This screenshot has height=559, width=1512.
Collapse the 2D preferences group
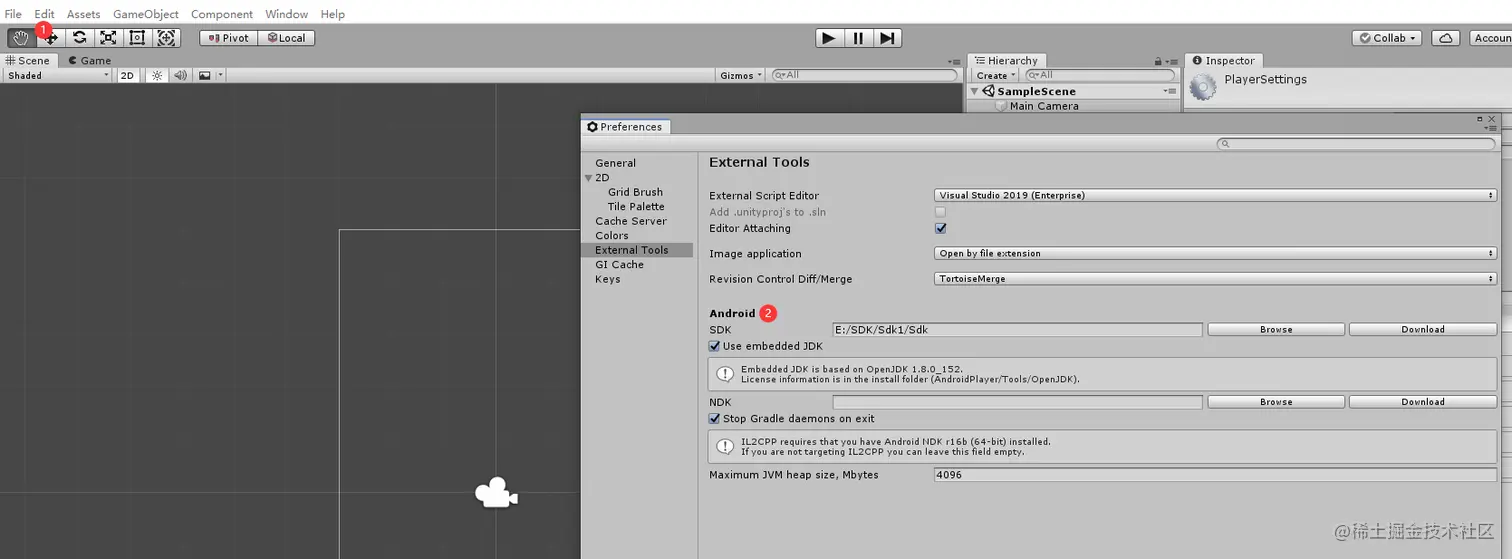(588, 177)
